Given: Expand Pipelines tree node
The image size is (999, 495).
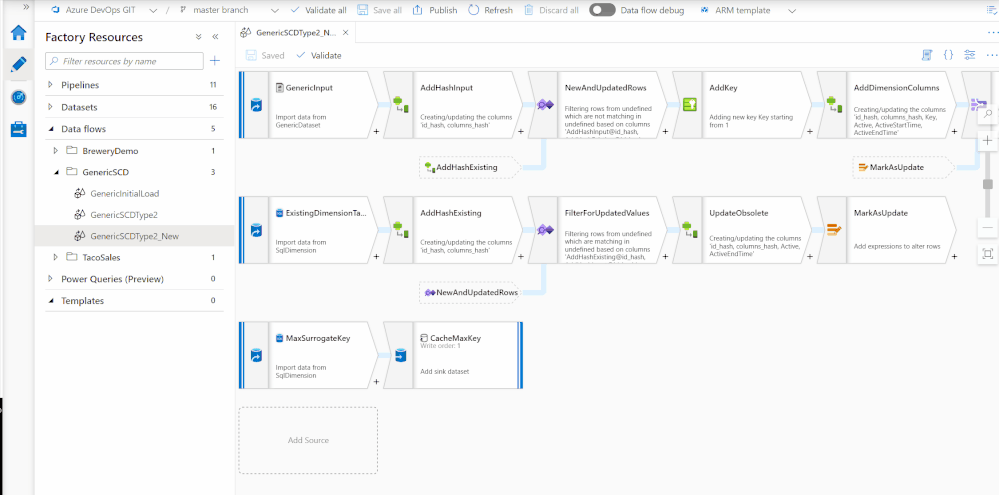Looking at the screenshot, I should [x=50, y=85].
